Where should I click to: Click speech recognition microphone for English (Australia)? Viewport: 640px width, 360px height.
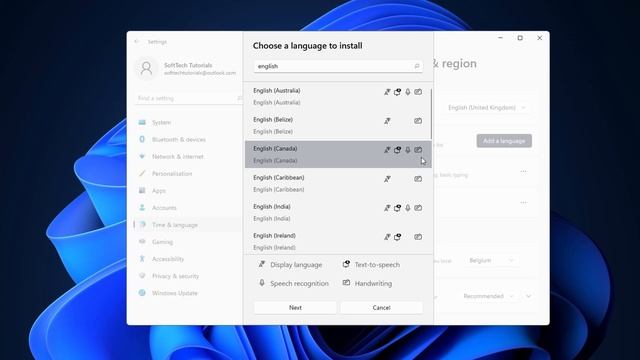(x=408, y=92)
